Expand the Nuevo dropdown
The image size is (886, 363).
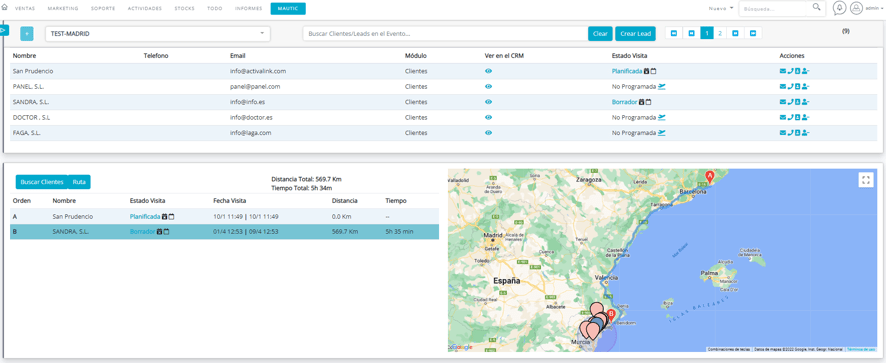721,8
